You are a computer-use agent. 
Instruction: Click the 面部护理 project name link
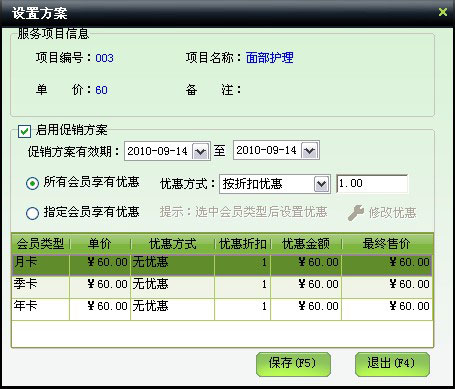click(270, 58)
